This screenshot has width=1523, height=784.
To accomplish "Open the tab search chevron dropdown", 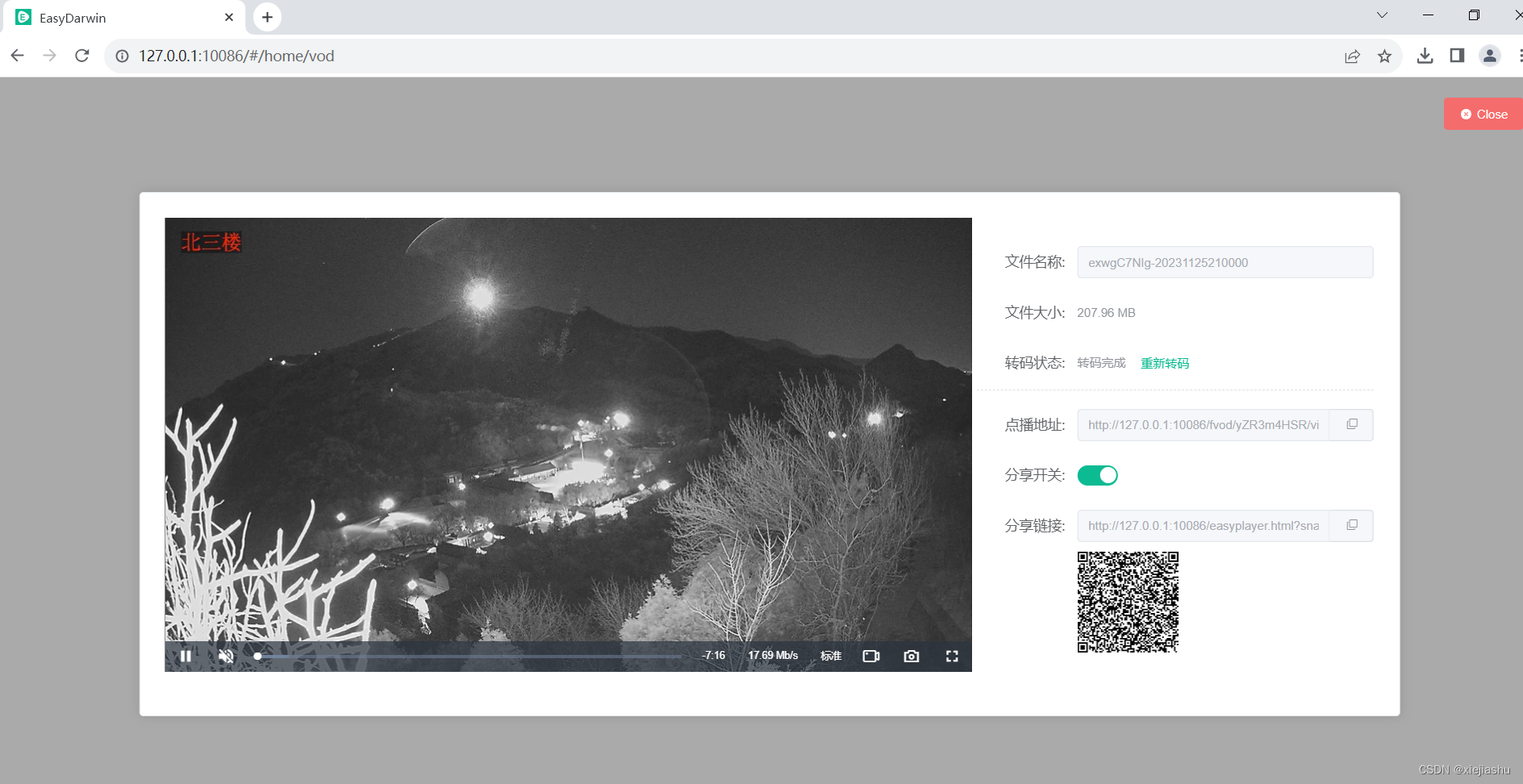I will tap(1382, 15).
